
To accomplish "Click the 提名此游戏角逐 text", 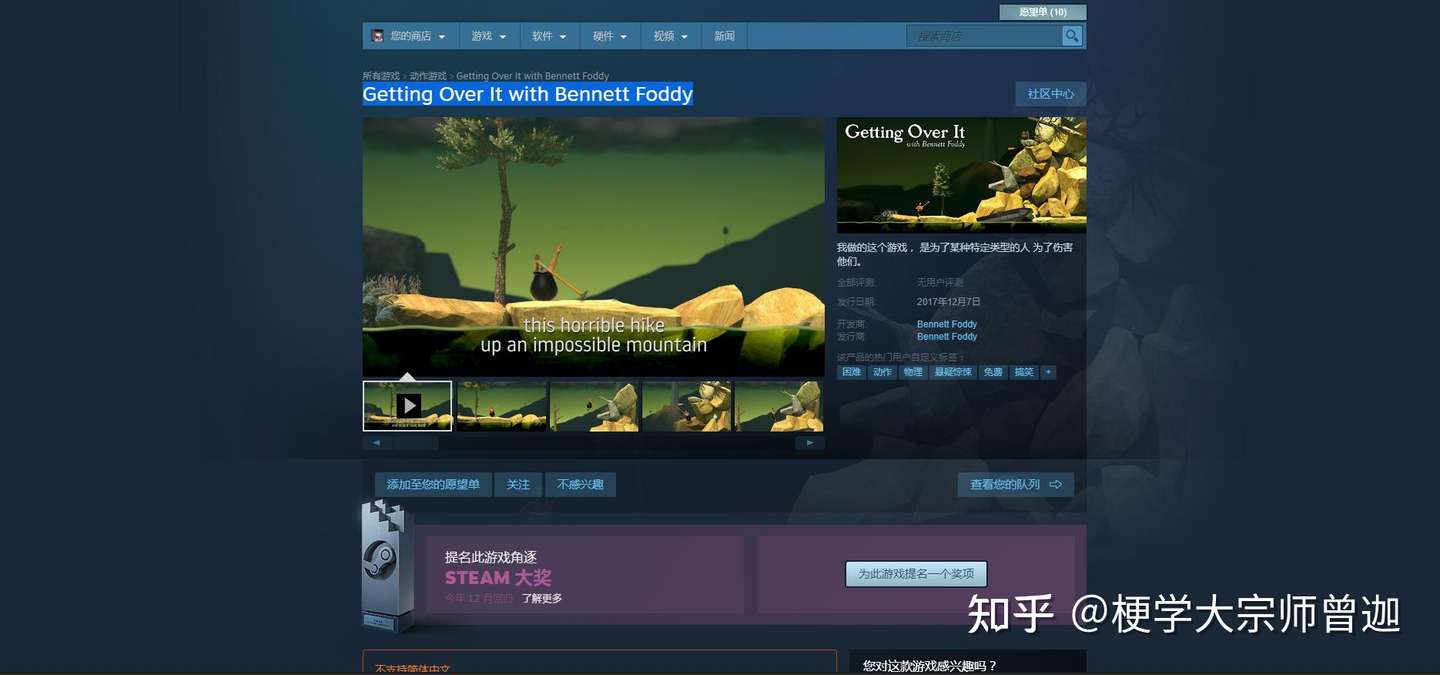I will click(x=491, y=557).
